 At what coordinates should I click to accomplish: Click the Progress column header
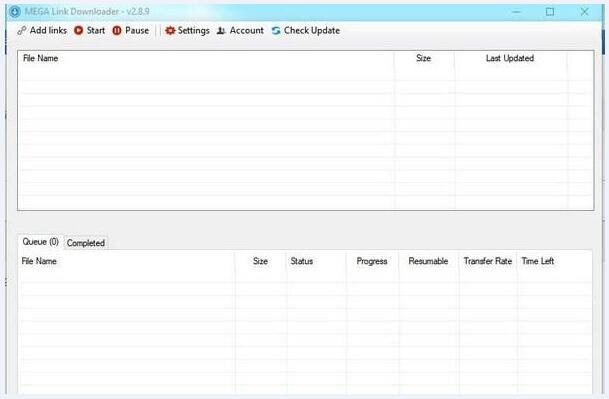point(372,261)
